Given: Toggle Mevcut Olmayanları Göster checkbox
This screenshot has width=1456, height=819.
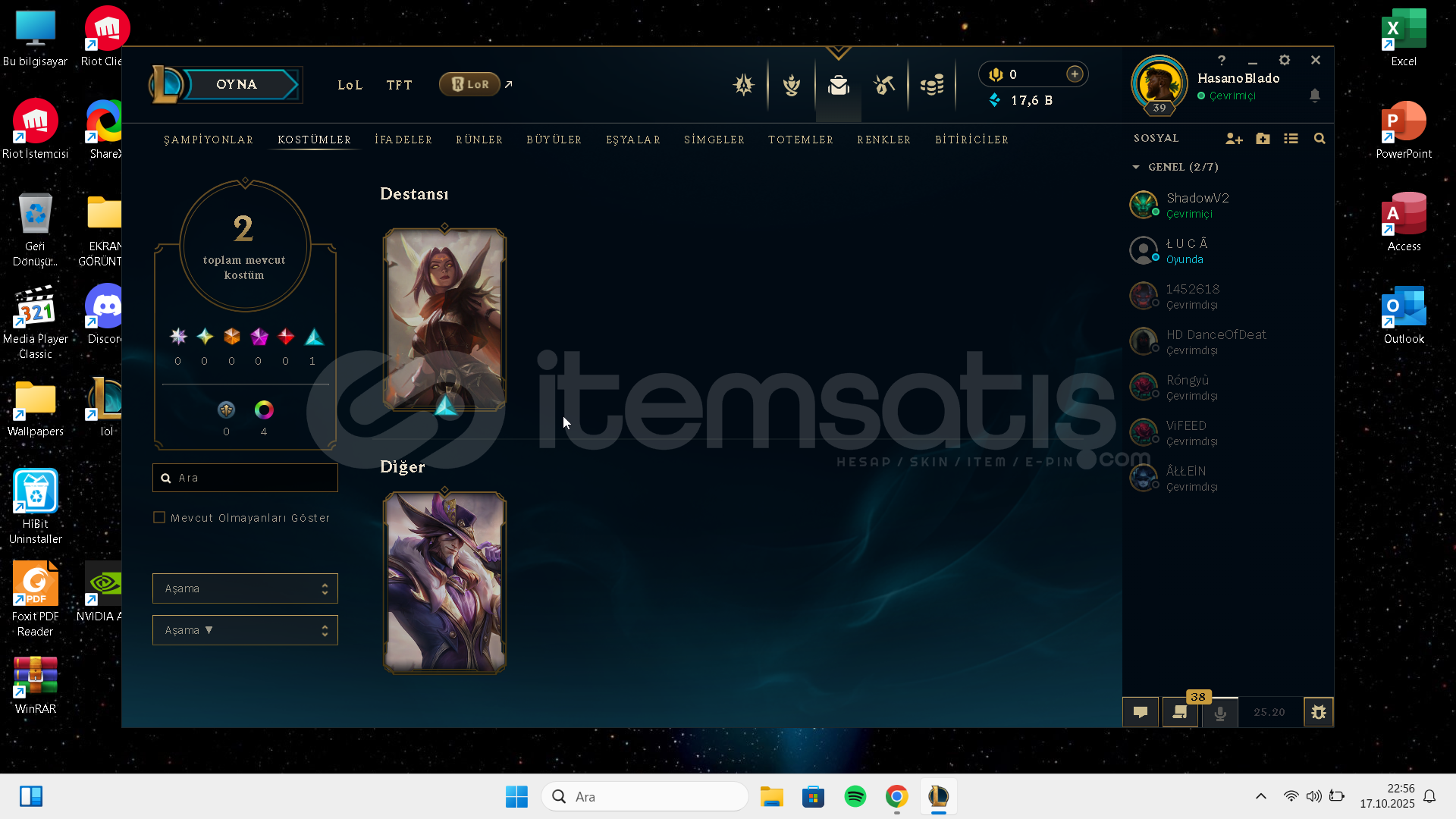Looking at the screenshot, I should (x=159, y=518).
